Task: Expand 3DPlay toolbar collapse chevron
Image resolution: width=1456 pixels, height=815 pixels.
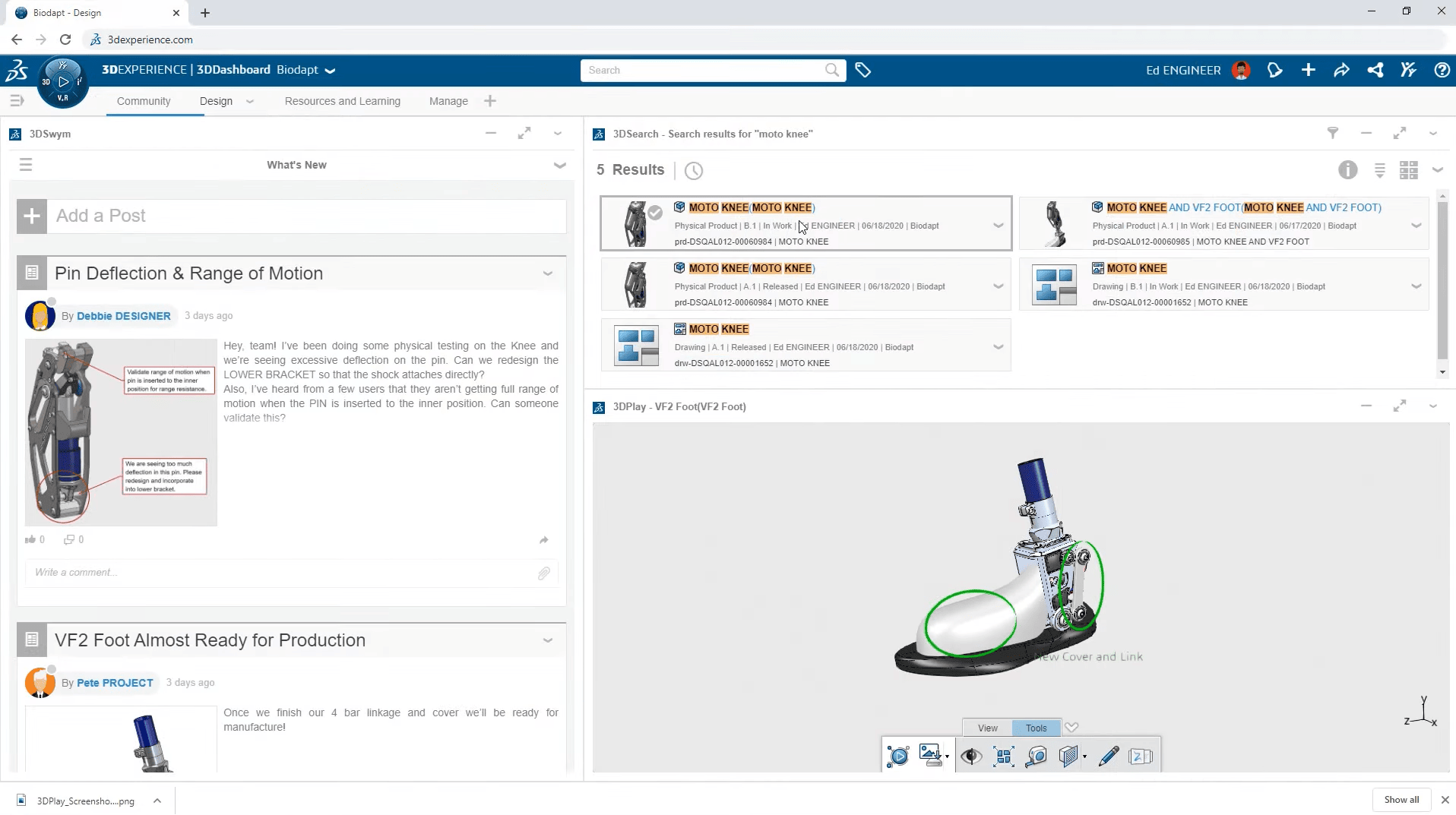Action: coord(1071,727)
